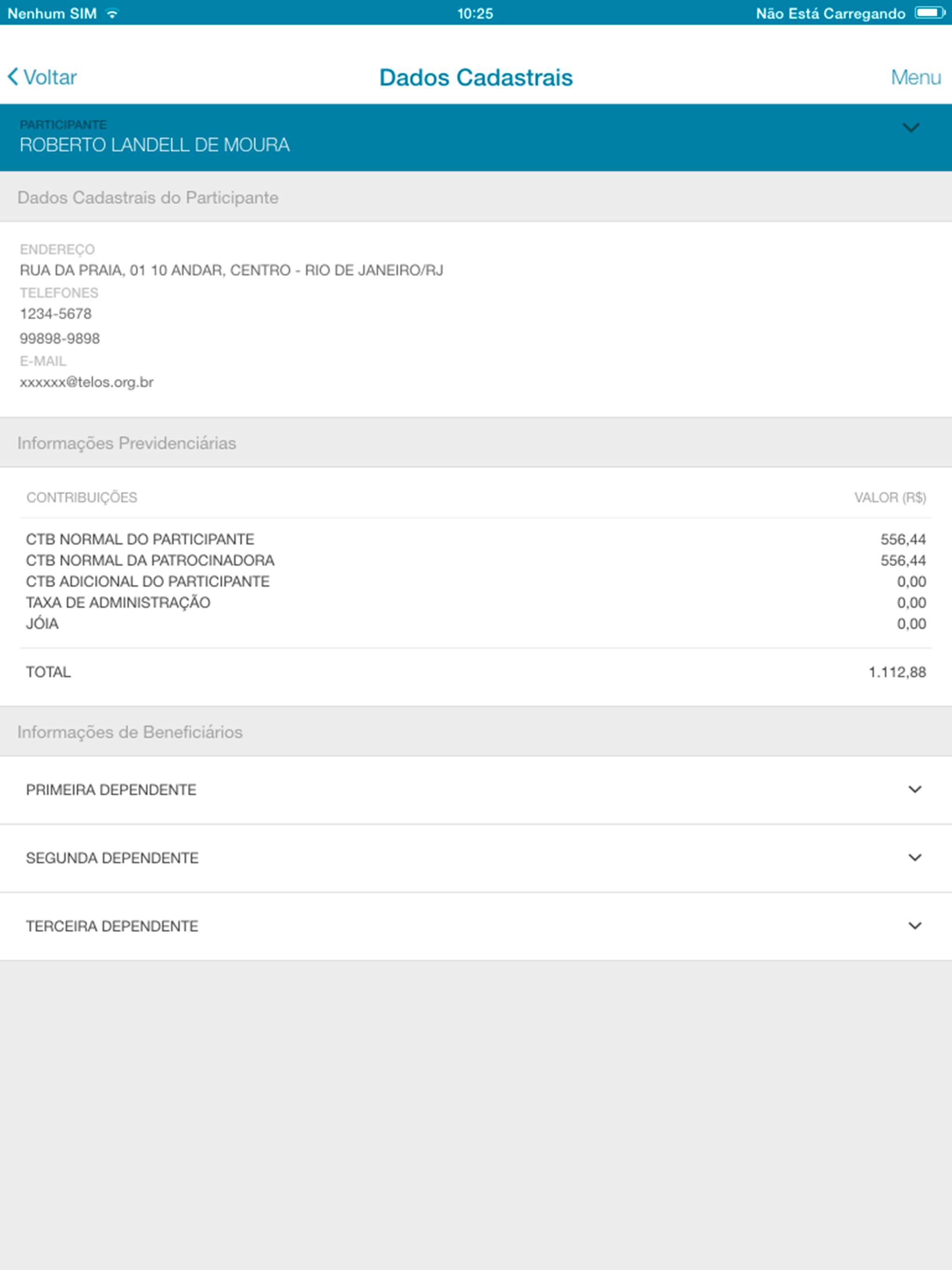Click the E-MAIL field label
952x1270 pixels.
(x=43, y=361)
